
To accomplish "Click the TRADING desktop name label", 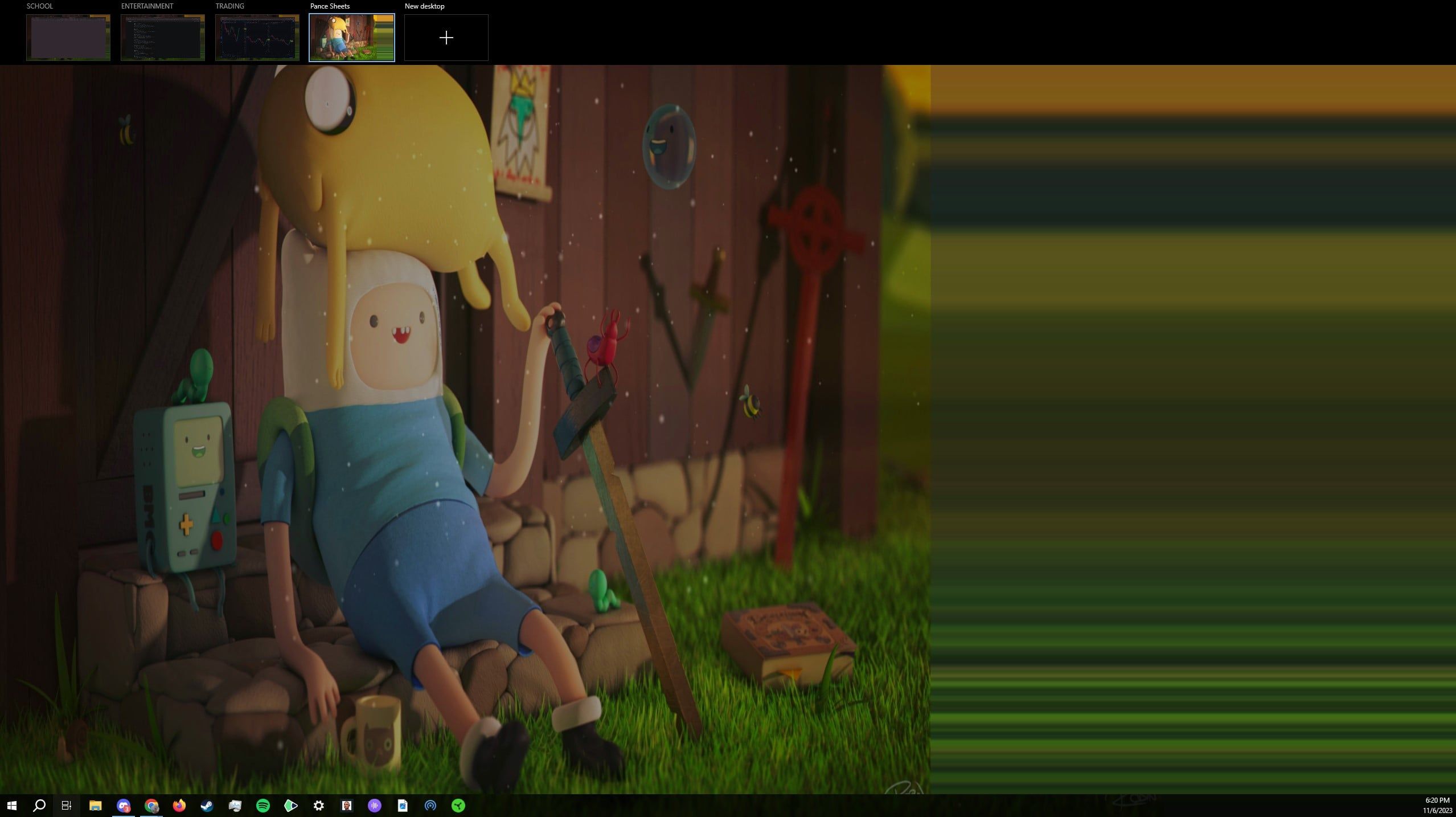I will click(x=230, y=6).
